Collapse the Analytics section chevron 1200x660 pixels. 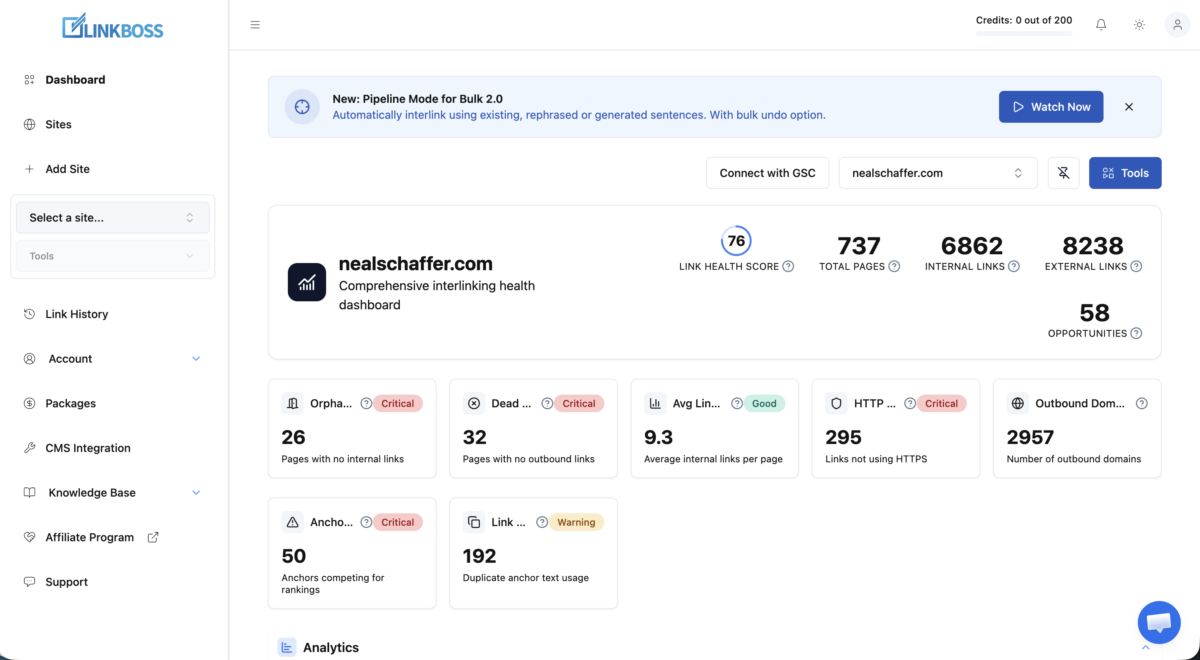(x=1144, y=648)
